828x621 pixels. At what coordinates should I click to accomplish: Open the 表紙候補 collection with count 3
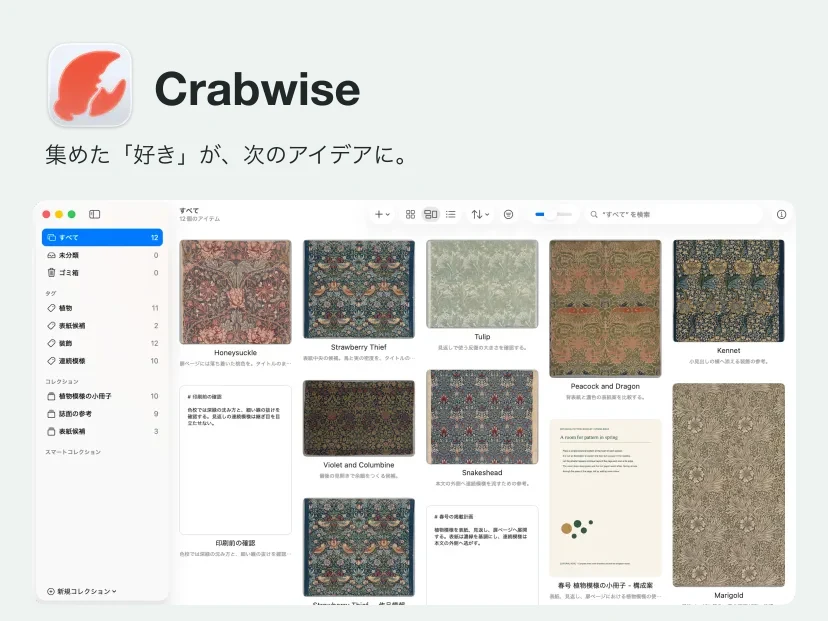point(102,431)
